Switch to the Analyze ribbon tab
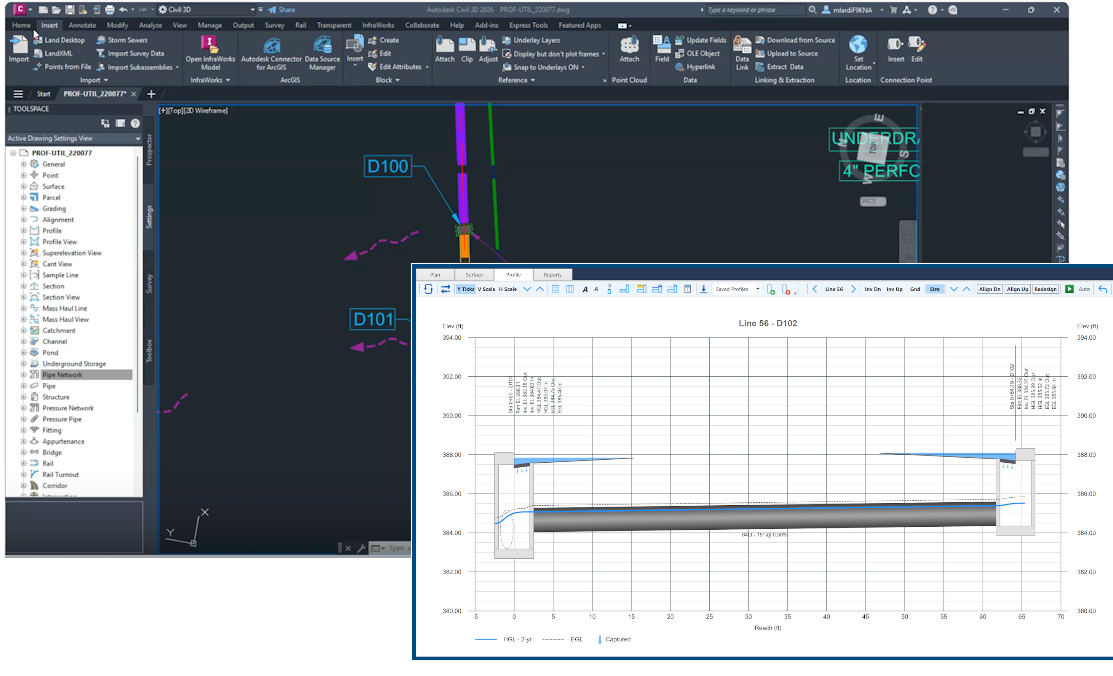The height and width of the screenshot is (676, 1113). tap(150, 25)
